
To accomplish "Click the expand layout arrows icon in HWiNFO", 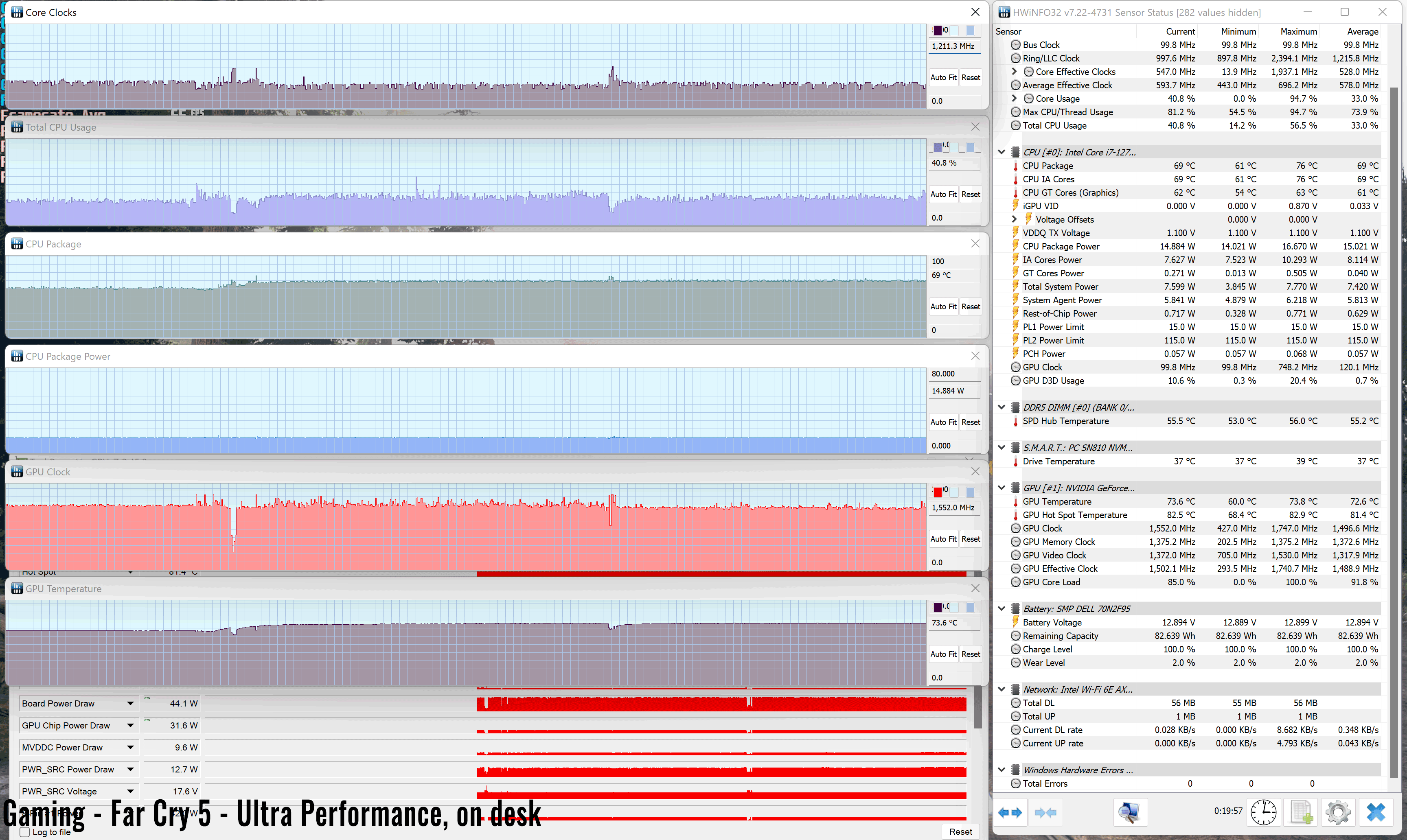I will 1010,813.
